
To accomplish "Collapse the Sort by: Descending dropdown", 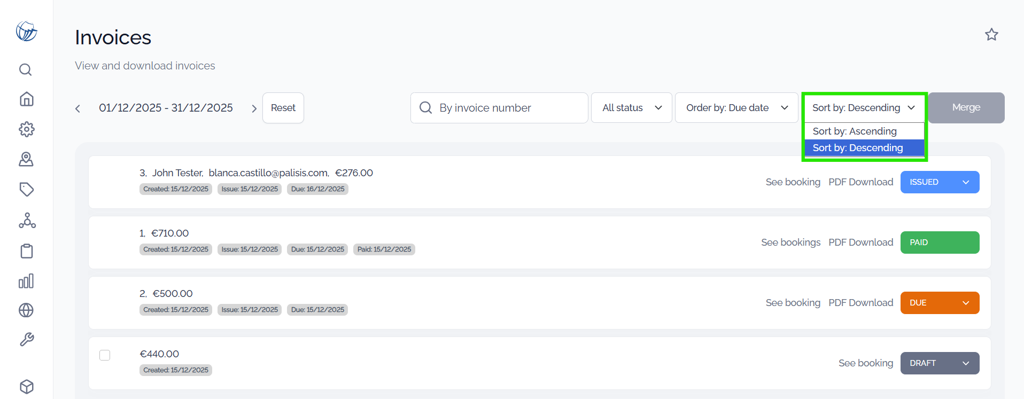I will (x=864, y=108).
